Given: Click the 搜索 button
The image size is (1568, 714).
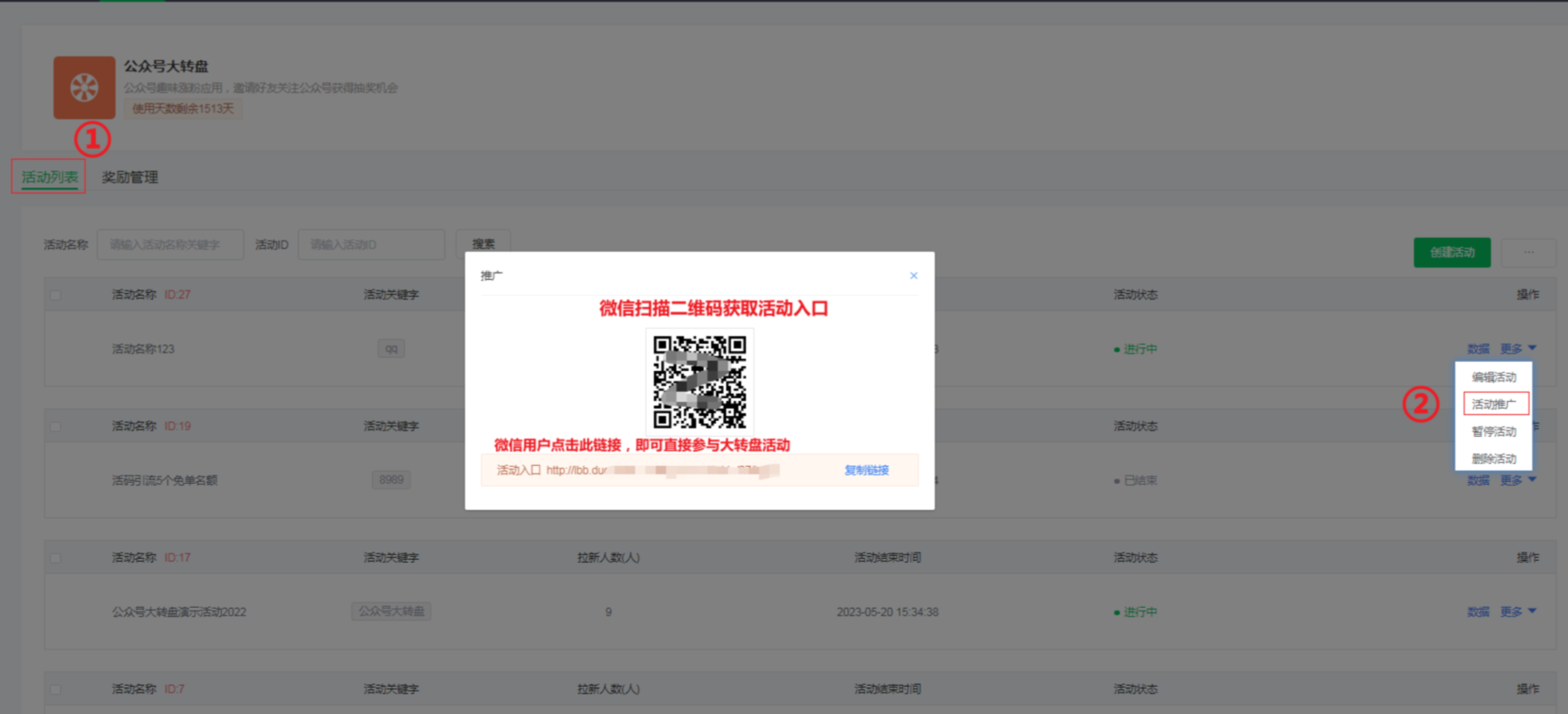Looking at the screenshot, I should 483,244.
